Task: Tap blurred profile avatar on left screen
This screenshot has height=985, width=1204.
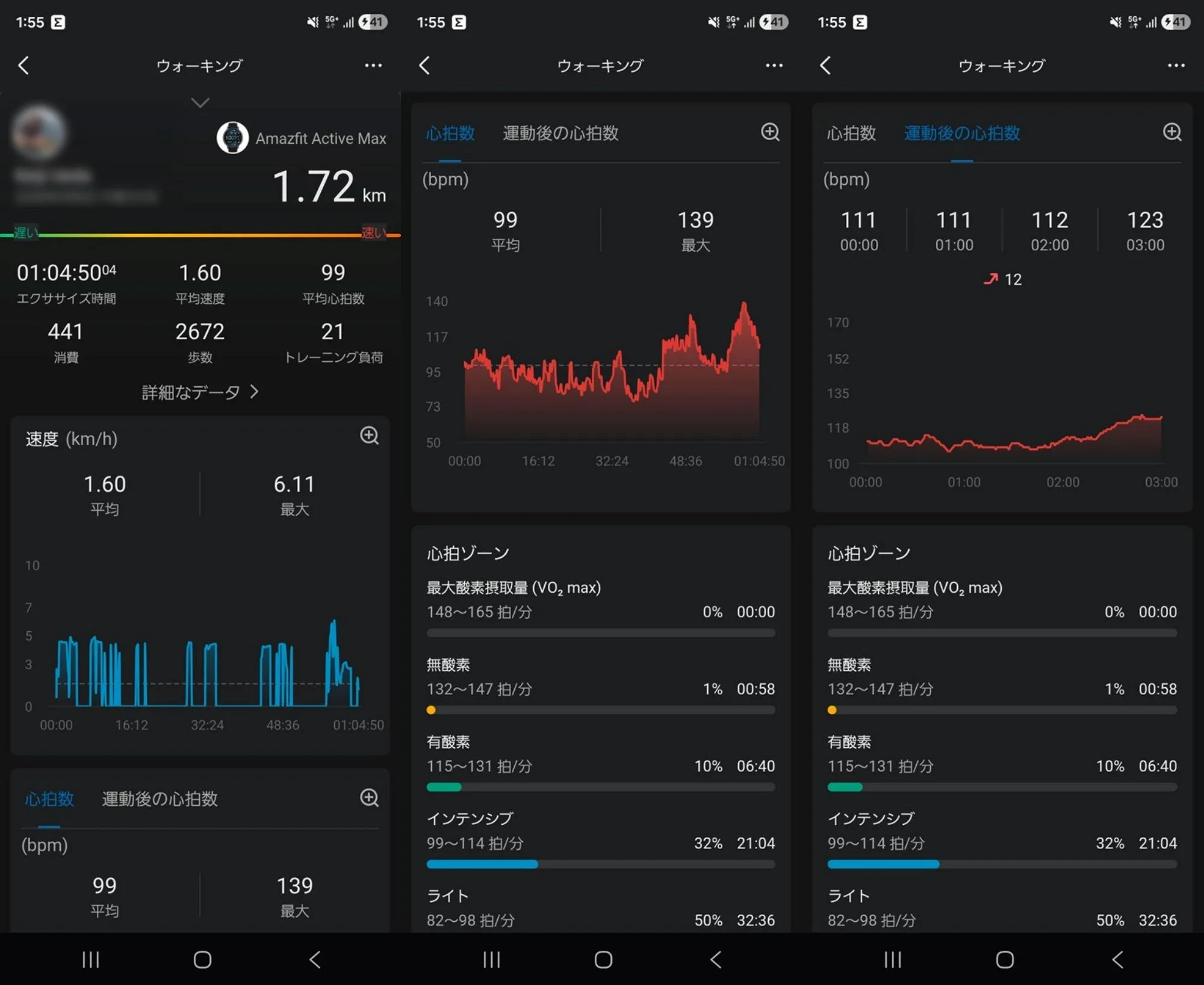Action: point(39,132)
